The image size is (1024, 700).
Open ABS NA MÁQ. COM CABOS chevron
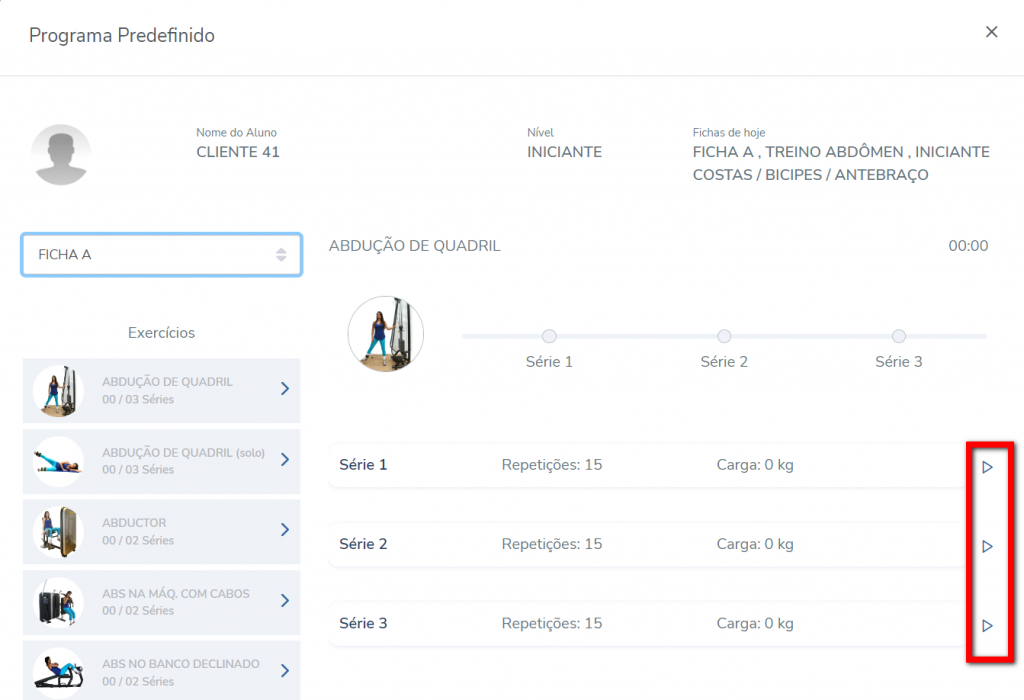284,600
